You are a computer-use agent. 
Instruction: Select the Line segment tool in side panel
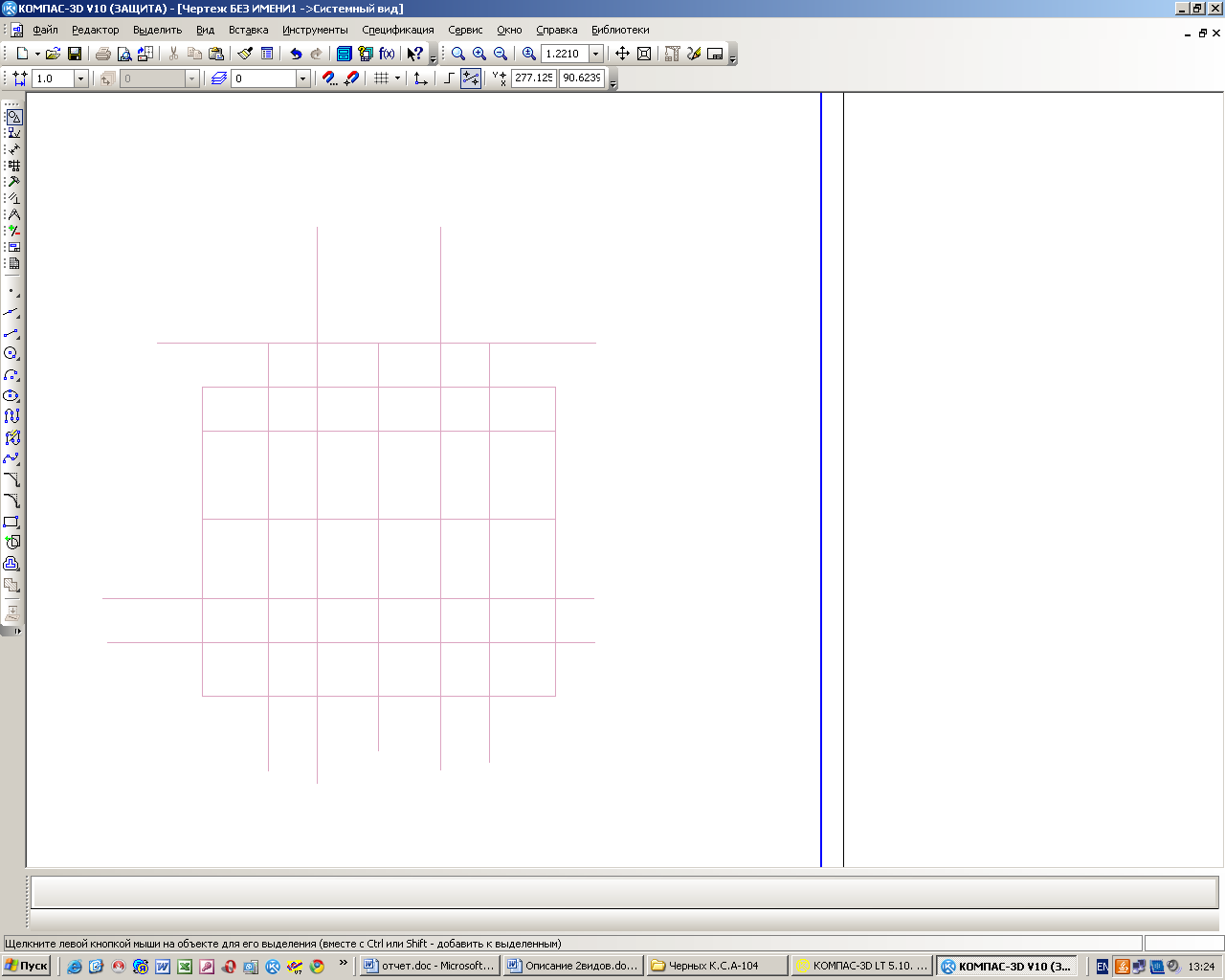pyautogui.click(x=11, y=333)
